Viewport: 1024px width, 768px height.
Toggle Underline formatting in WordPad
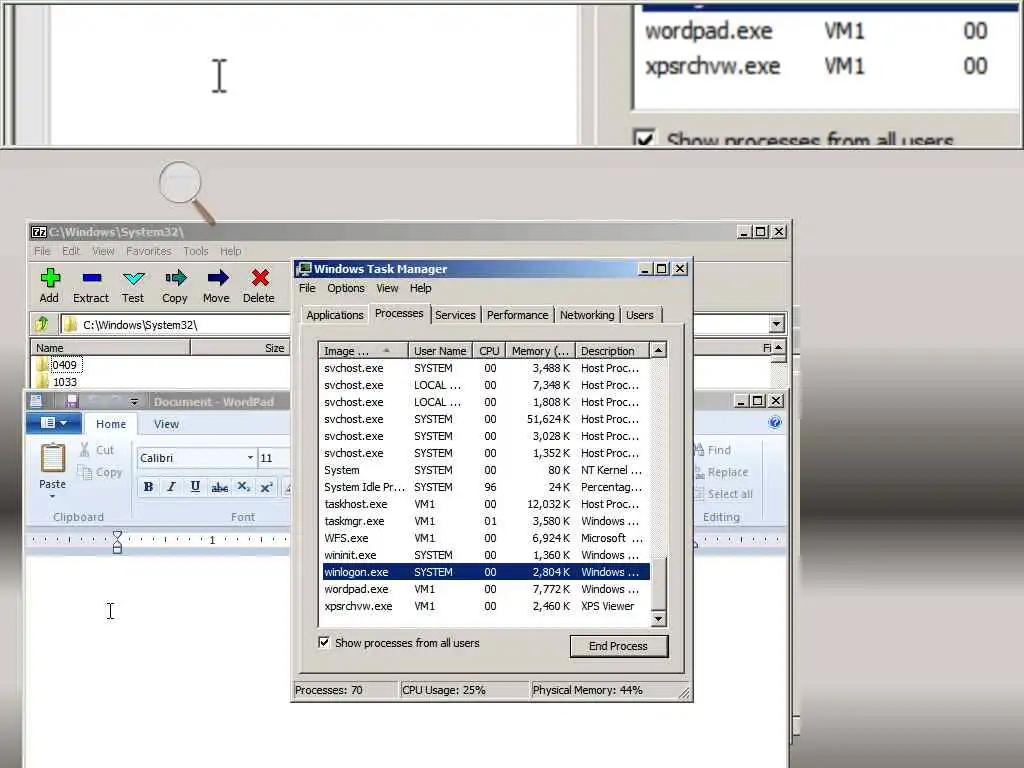tap(195, 487)
